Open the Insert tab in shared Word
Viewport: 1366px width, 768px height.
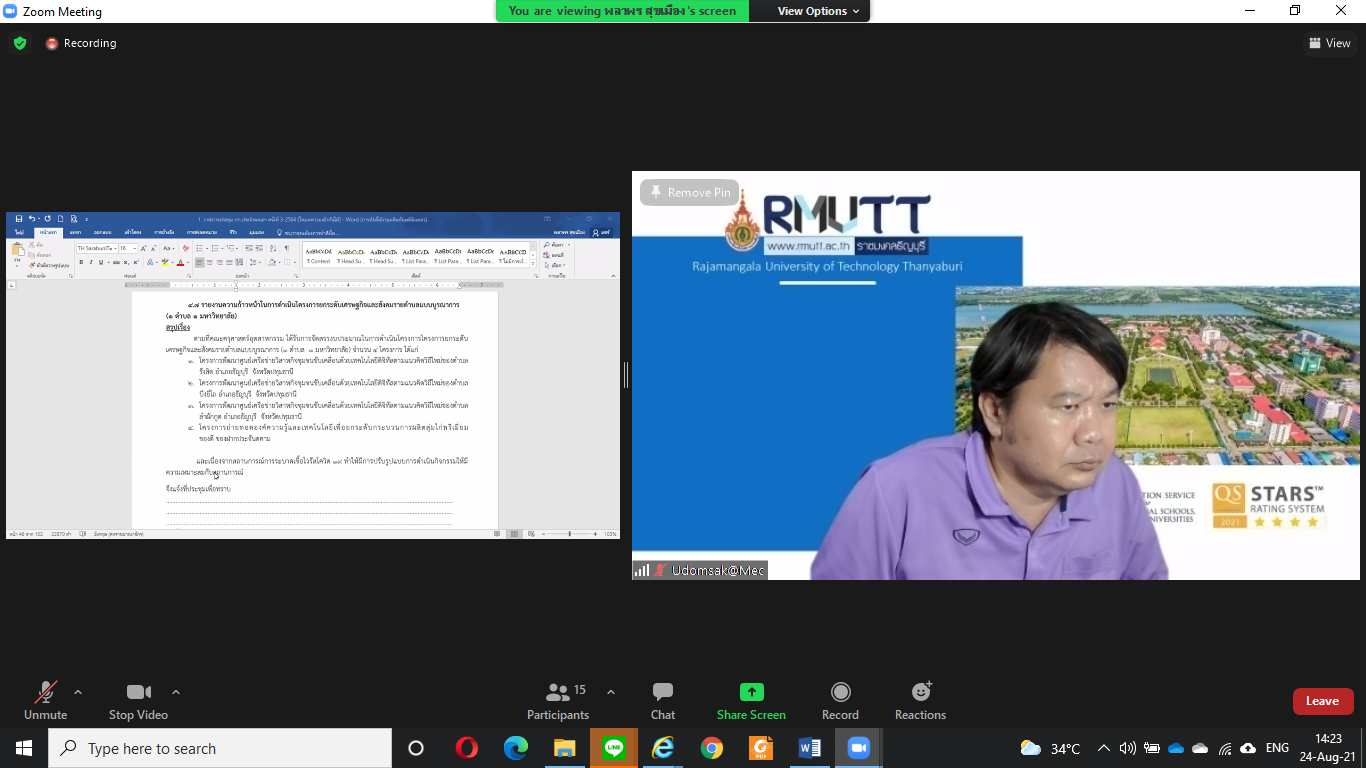75,232
